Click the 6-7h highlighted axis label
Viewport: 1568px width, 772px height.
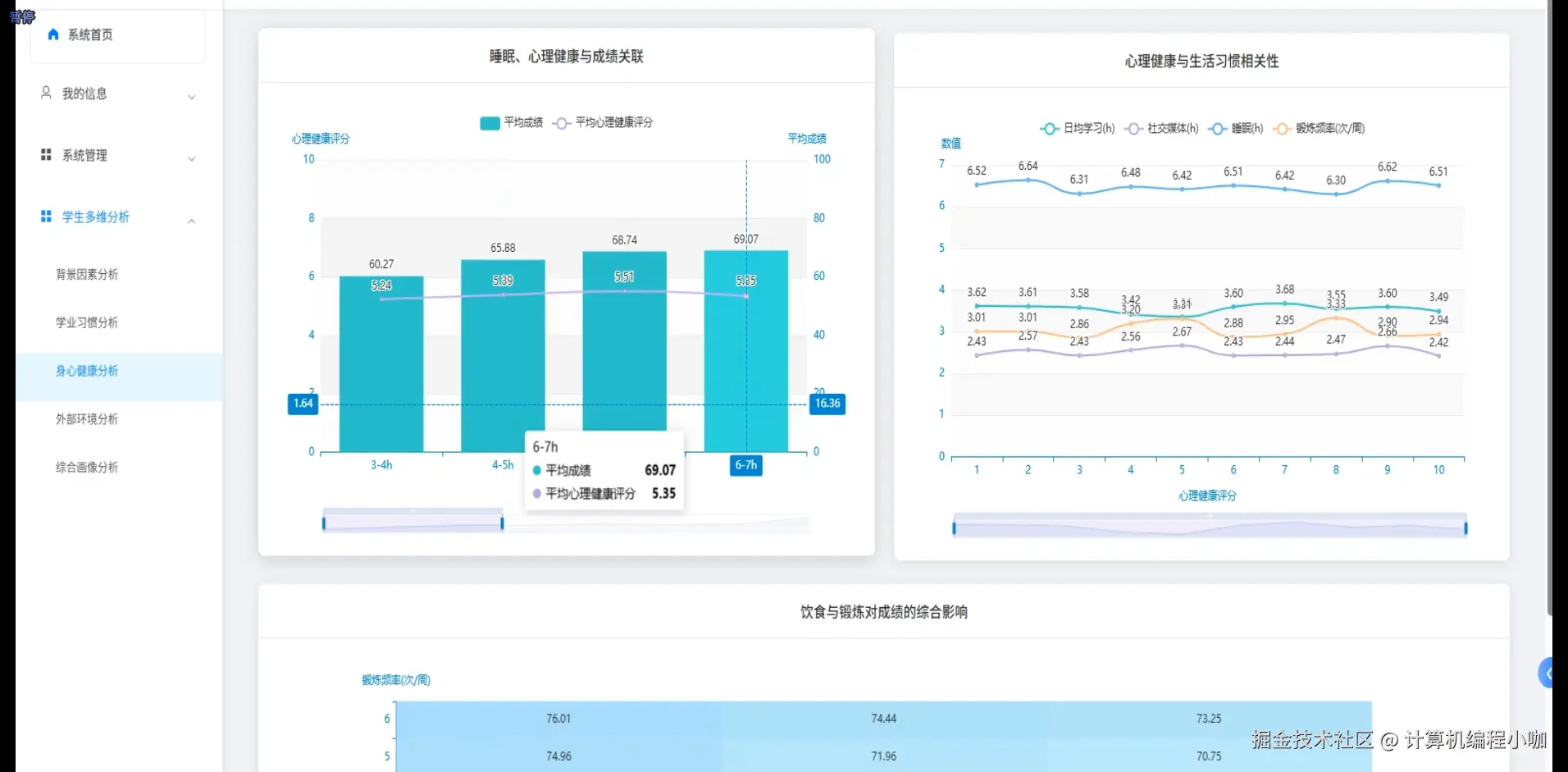pos(746,465)
